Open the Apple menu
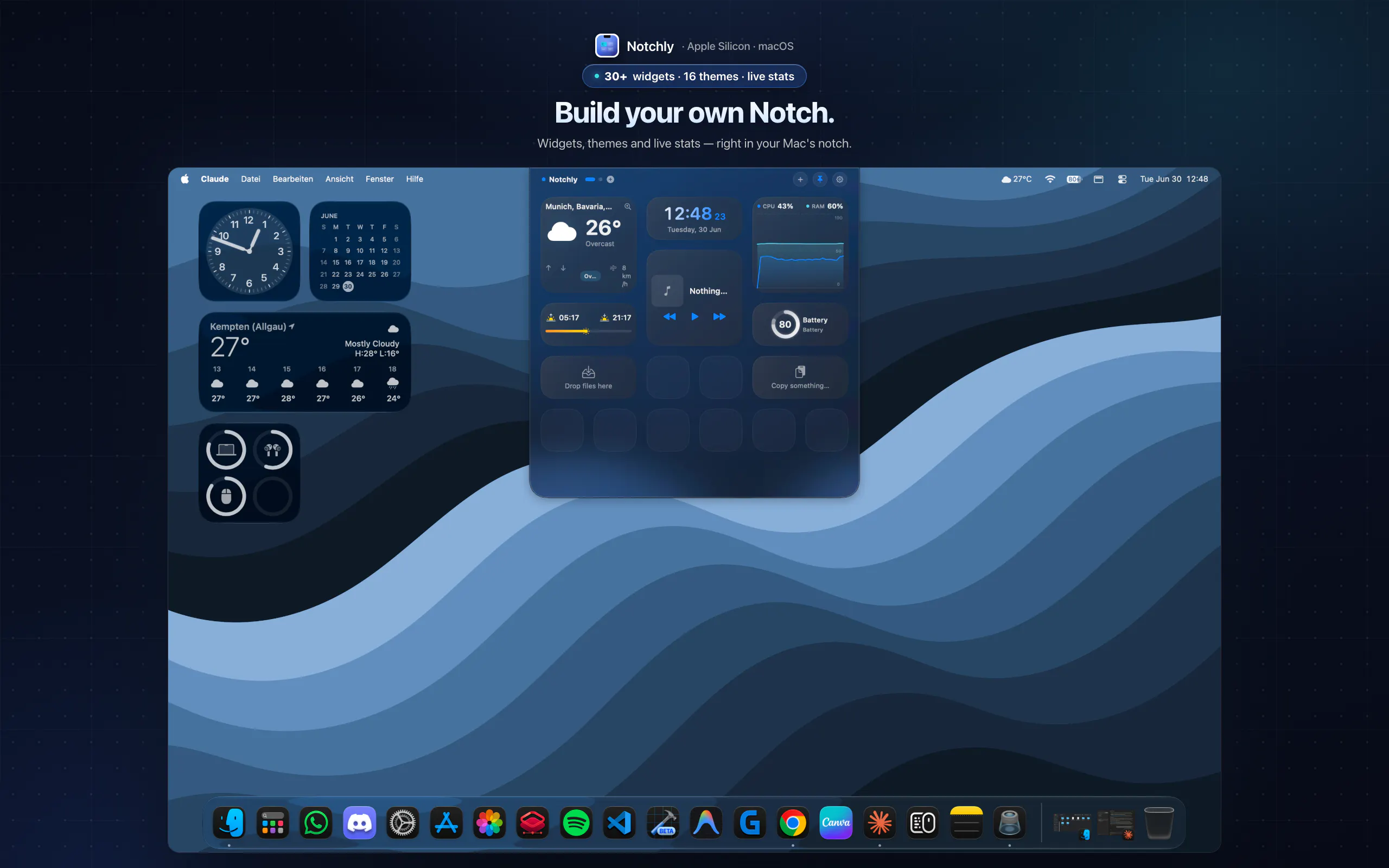This screenshot has width=1389, height=868. point(185,179)
